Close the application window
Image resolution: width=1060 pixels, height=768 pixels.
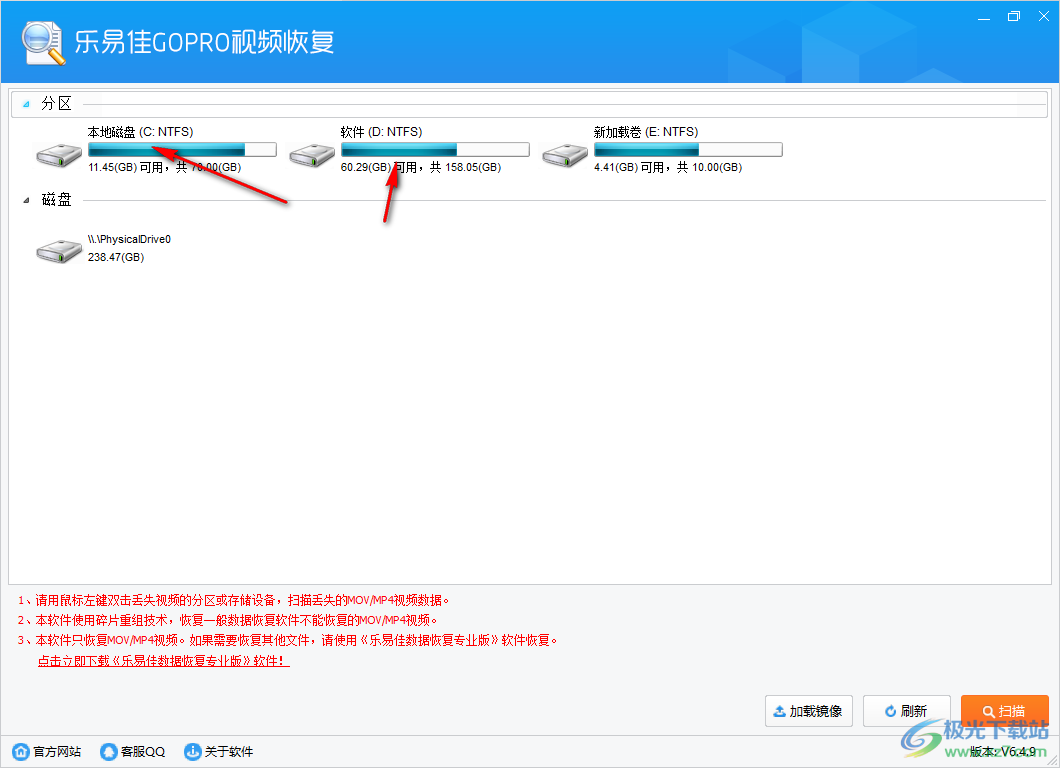(1043, 17)
